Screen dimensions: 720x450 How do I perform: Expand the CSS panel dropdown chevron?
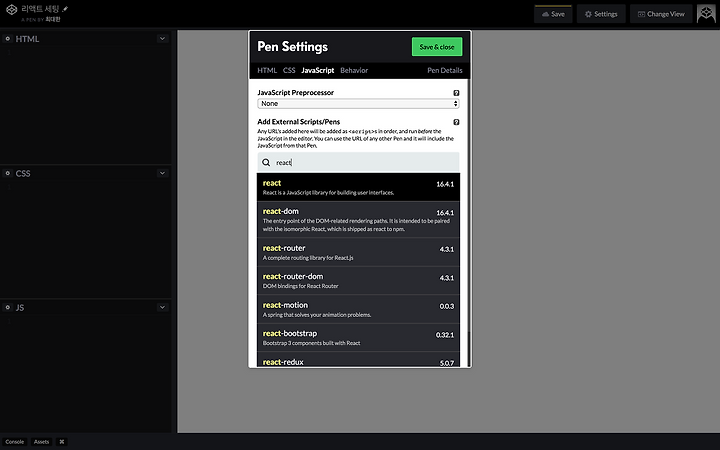162,173
